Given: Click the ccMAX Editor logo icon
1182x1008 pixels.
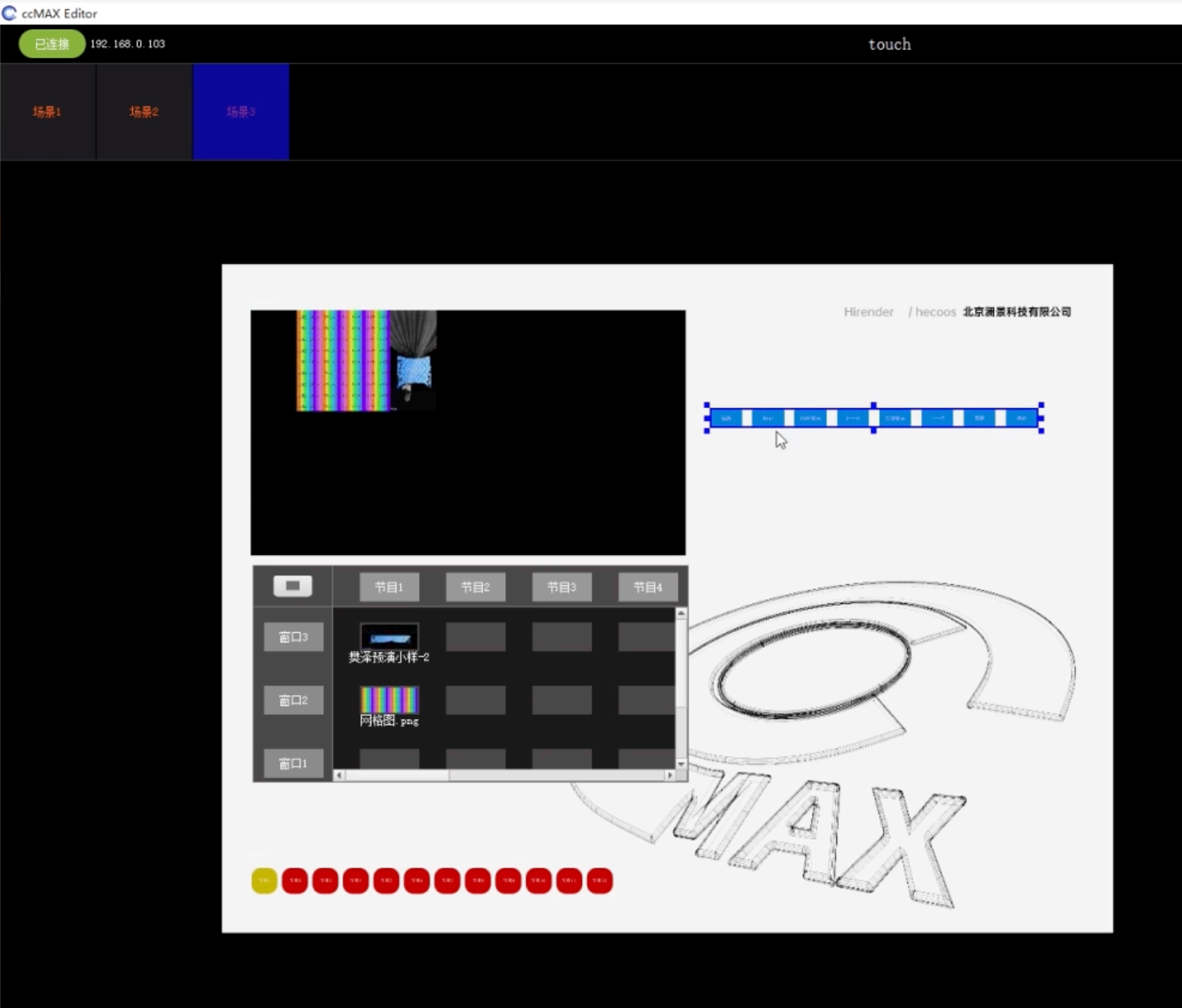Looking at the screenshot, I should (x=10, y=13).
